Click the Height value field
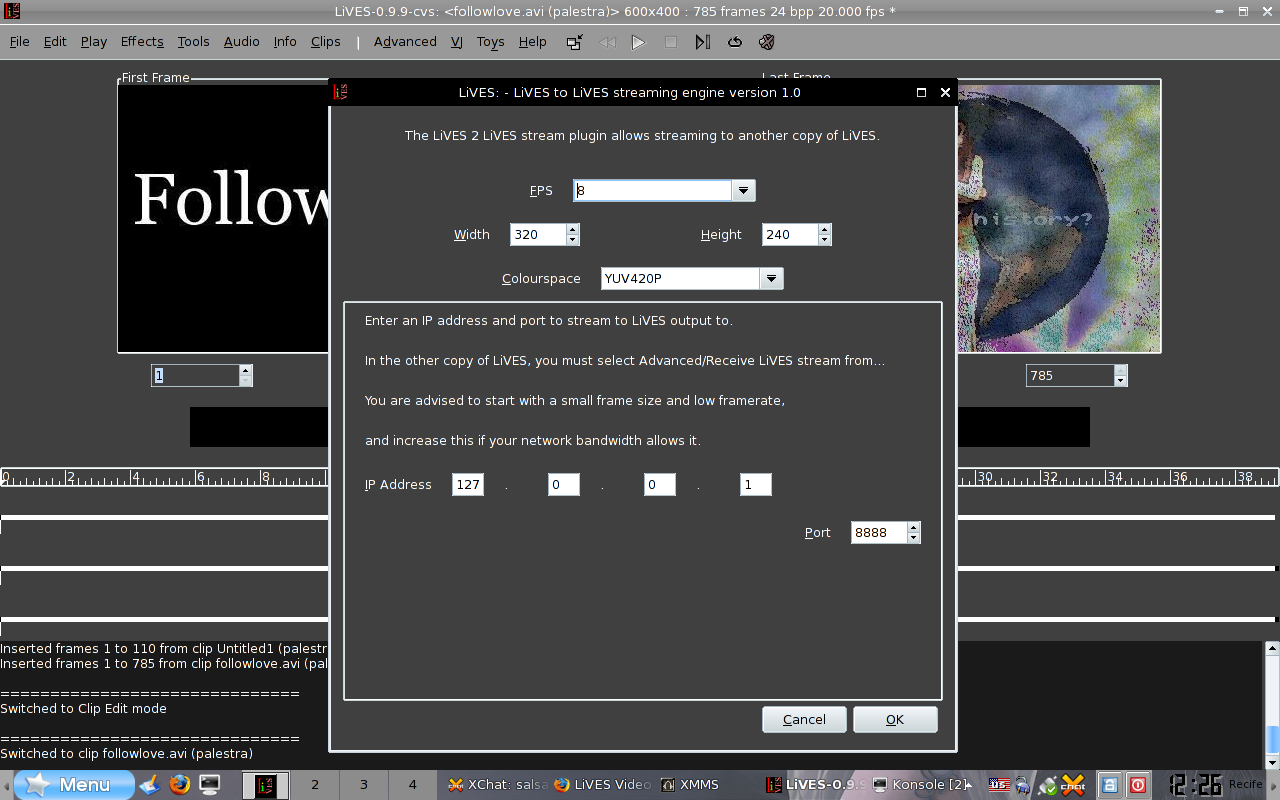Viewport: 1280px width, 800px height. tap(790, 235)
